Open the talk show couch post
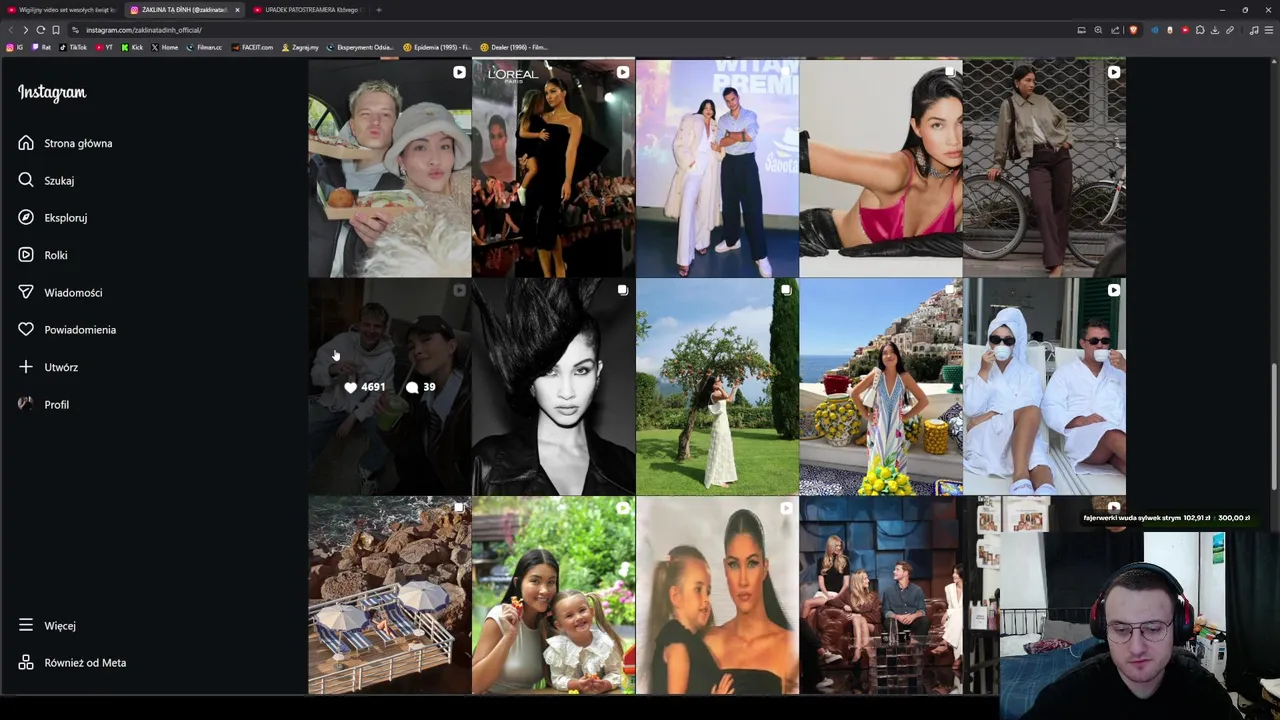 (x=880, y=595)
